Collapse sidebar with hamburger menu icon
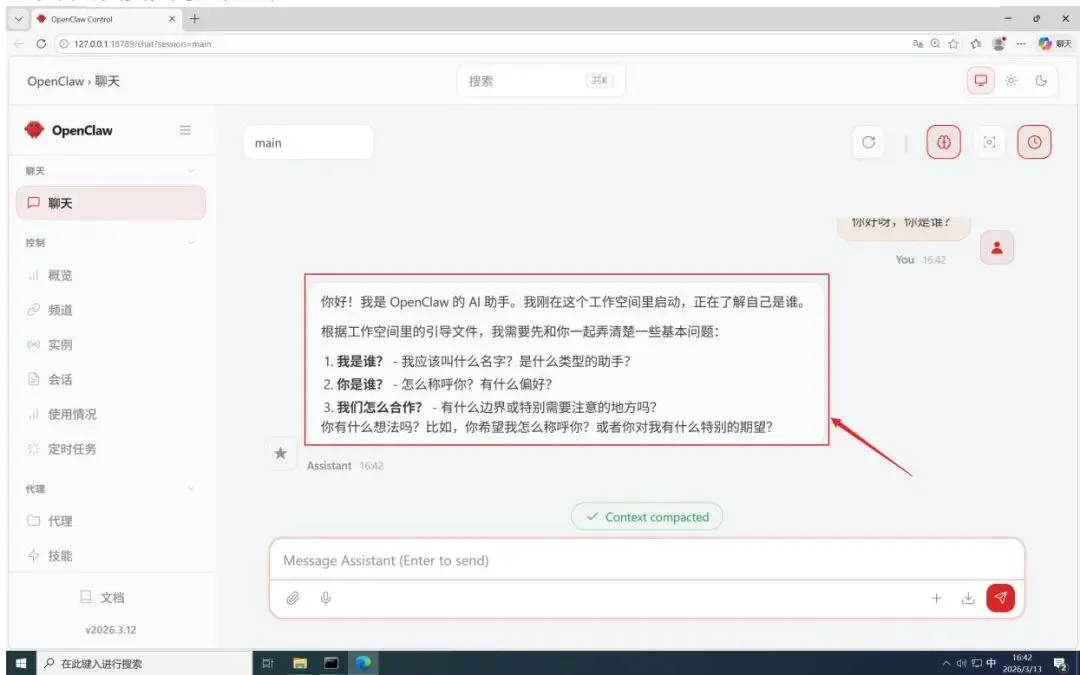The image size is (1080, 675). click(185, 130)
